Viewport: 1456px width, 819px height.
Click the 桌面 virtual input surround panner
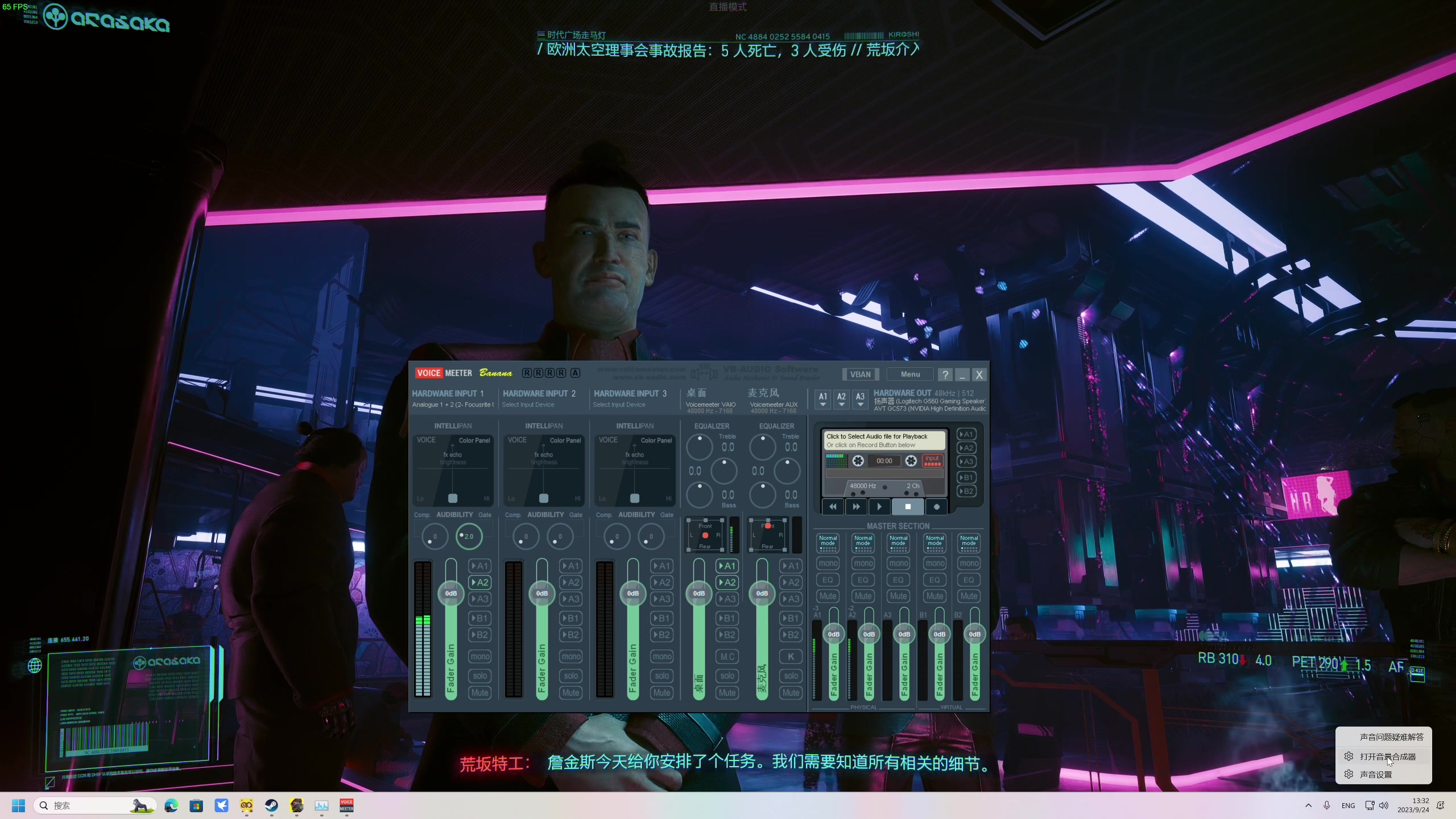tap(705, 535)
